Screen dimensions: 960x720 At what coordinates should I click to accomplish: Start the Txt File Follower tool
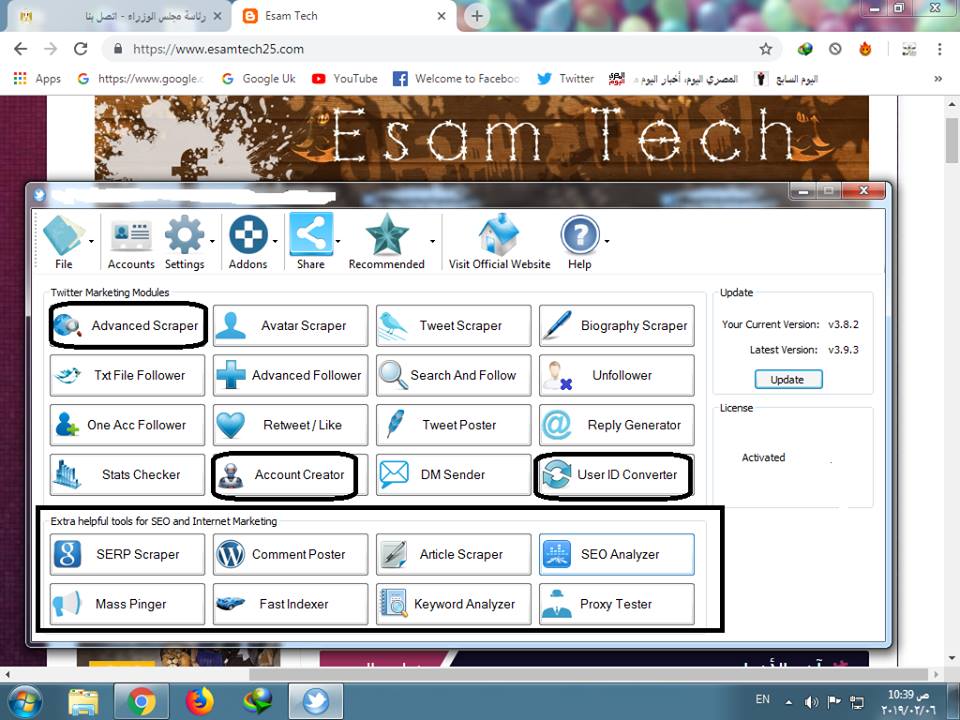pyautogui.click(x=127, y=375)
